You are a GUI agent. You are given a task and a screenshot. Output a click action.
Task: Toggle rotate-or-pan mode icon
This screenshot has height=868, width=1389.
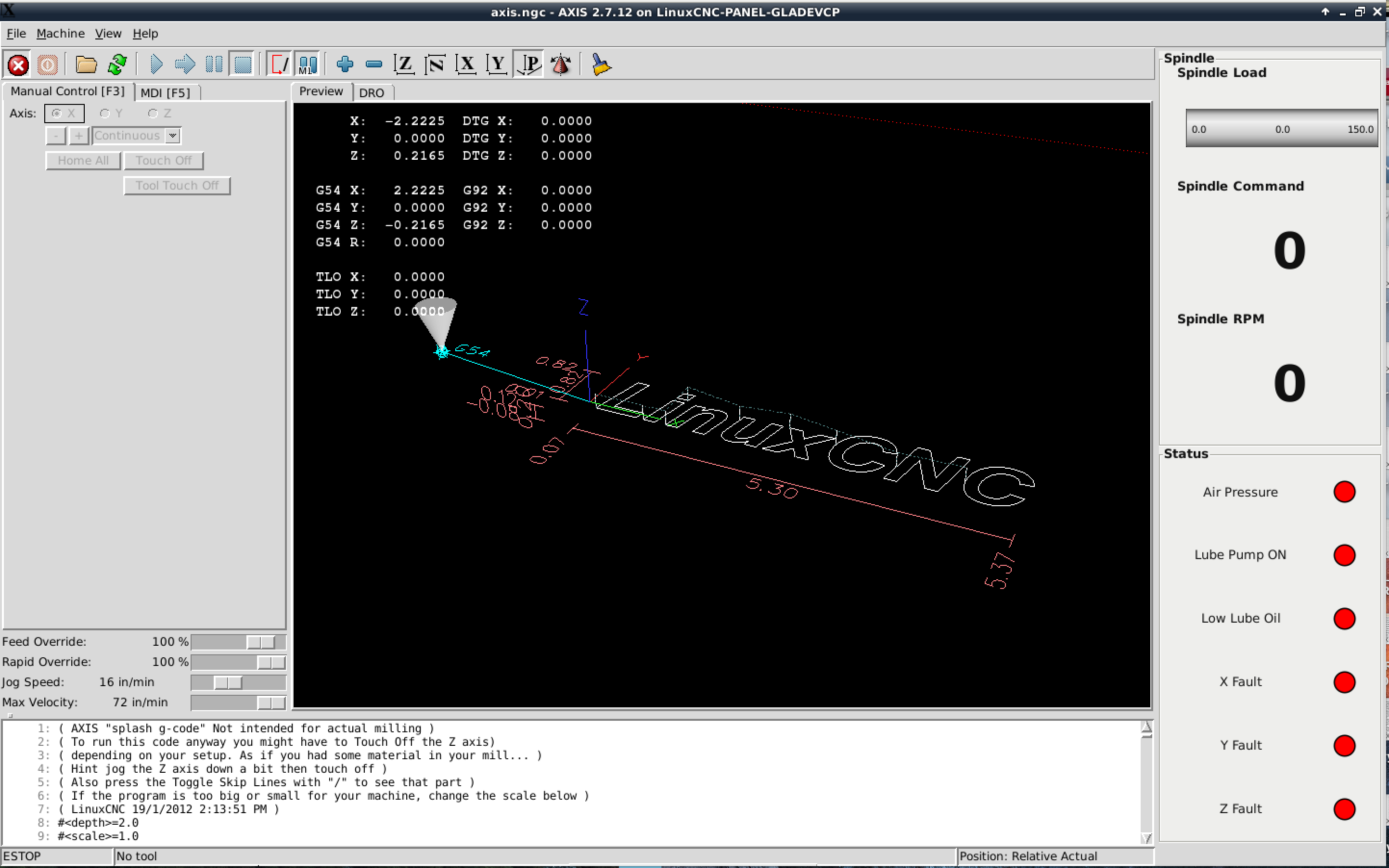tap(561, 65)
